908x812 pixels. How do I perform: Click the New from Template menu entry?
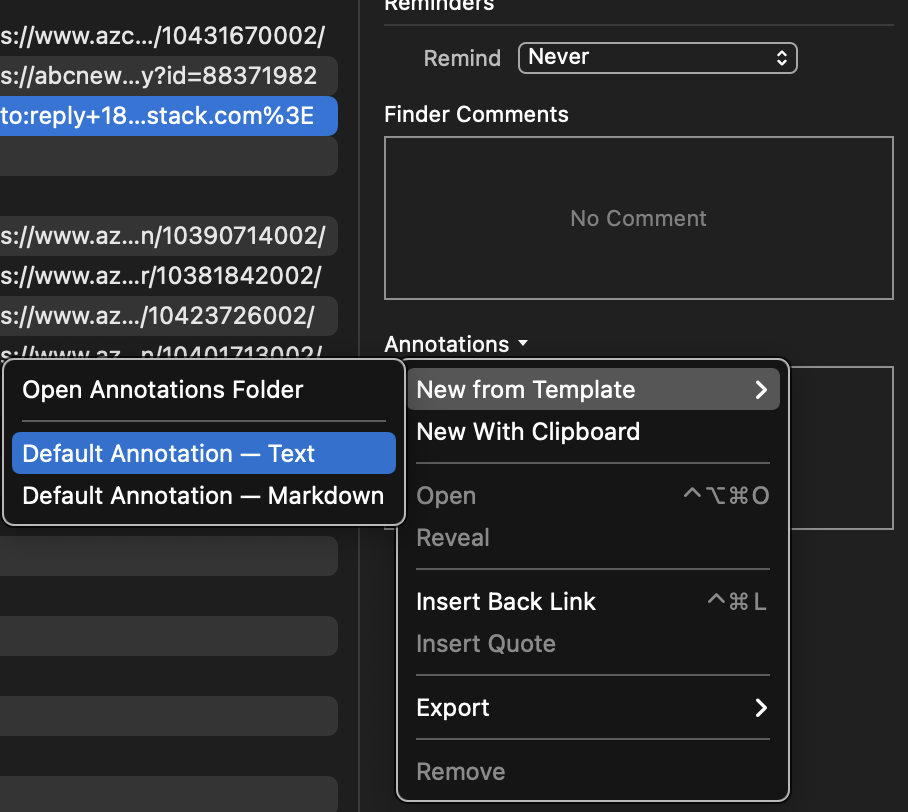coord(525,390)
